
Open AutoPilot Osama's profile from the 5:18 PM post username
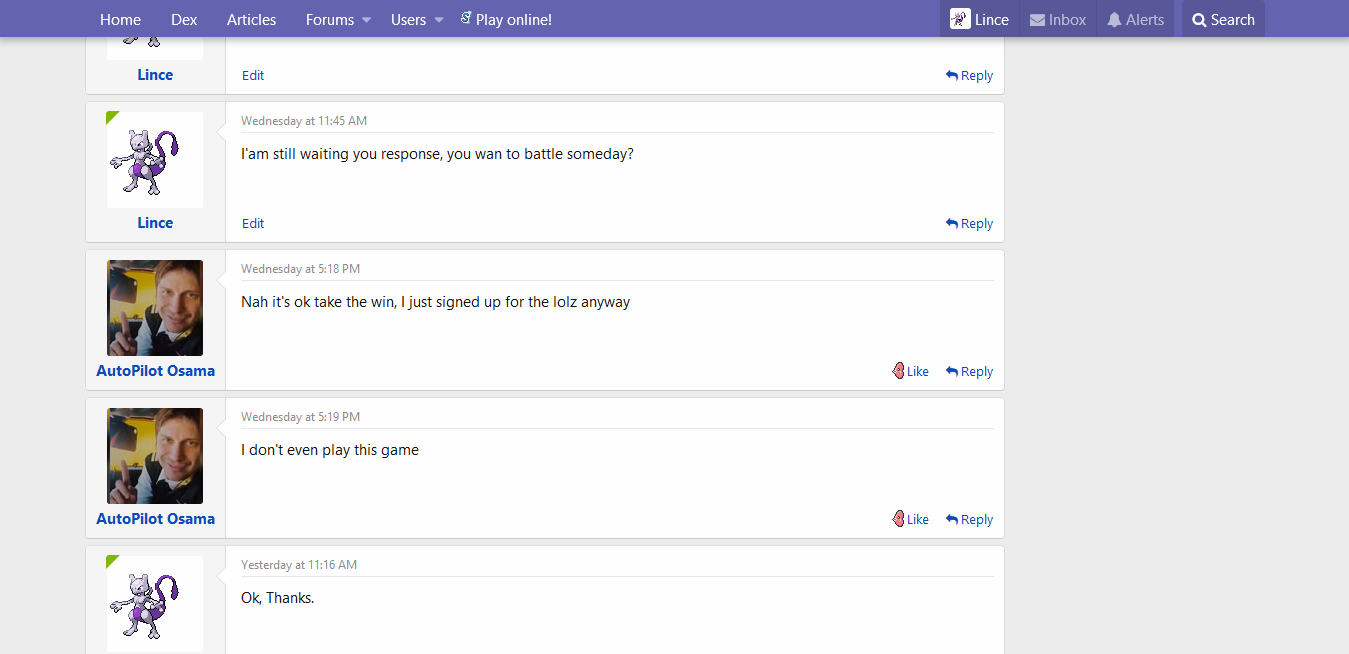click(155, 371)
